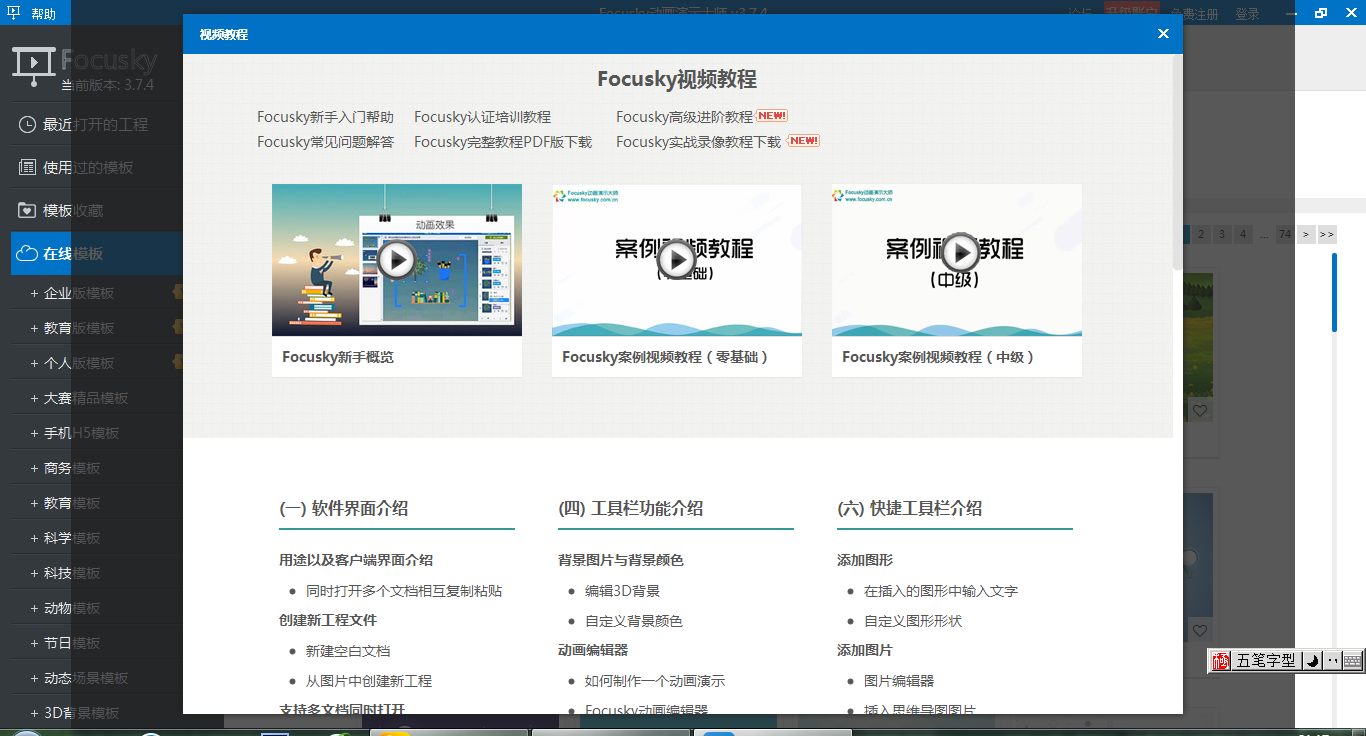Click the Focusky新手入门帮助 link
The width and height of the screenshot is (1366, 736).
coord(325,116)
